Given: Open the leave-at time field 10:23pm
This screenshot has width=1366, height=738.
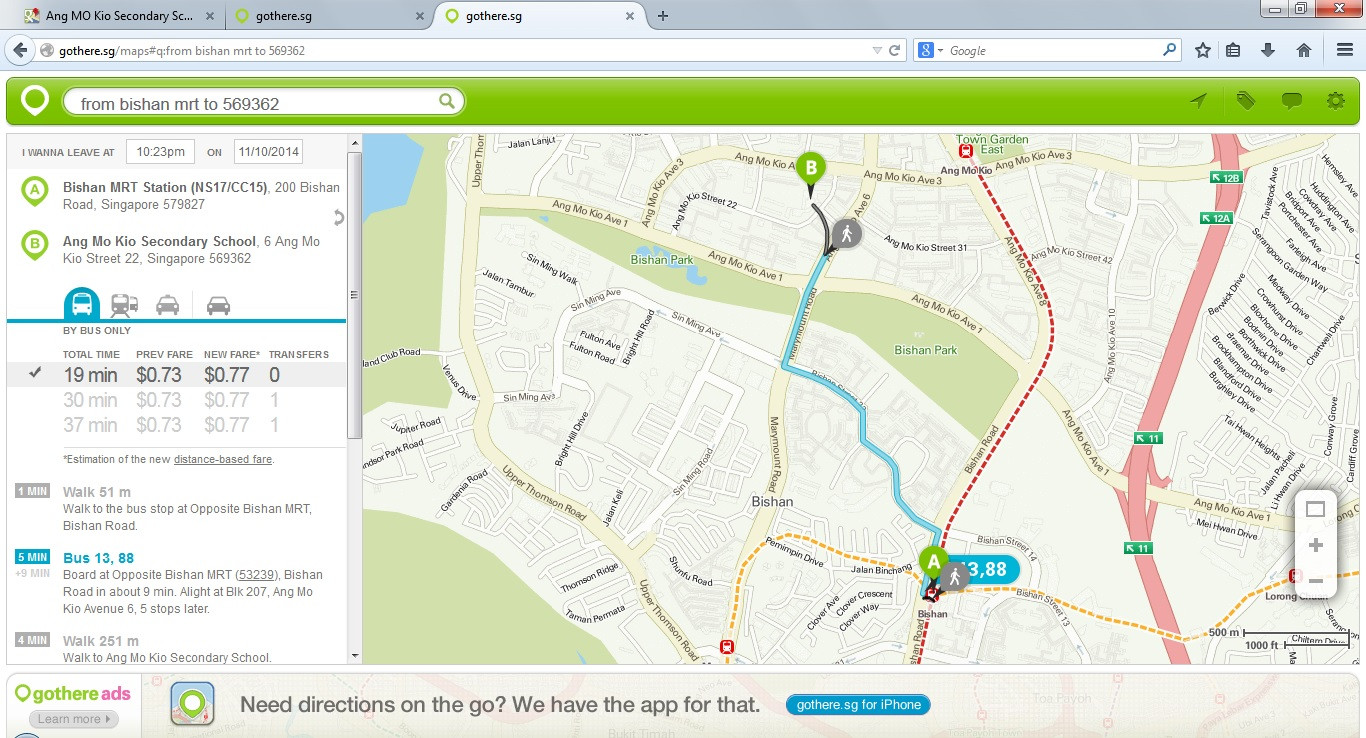Looking at the screenshot, I should point(160,152).
